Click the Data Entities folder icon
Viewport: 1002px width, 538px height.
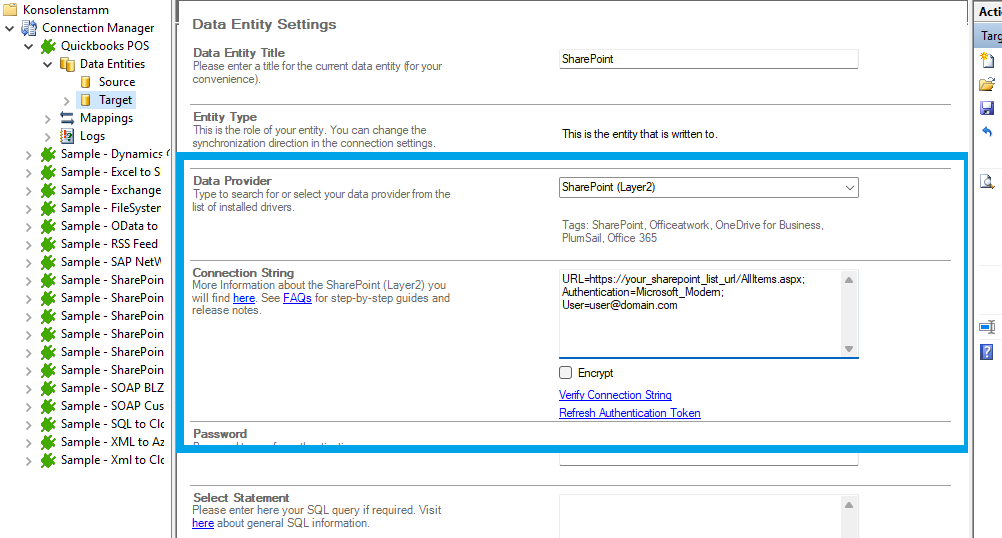coord(67,64)
